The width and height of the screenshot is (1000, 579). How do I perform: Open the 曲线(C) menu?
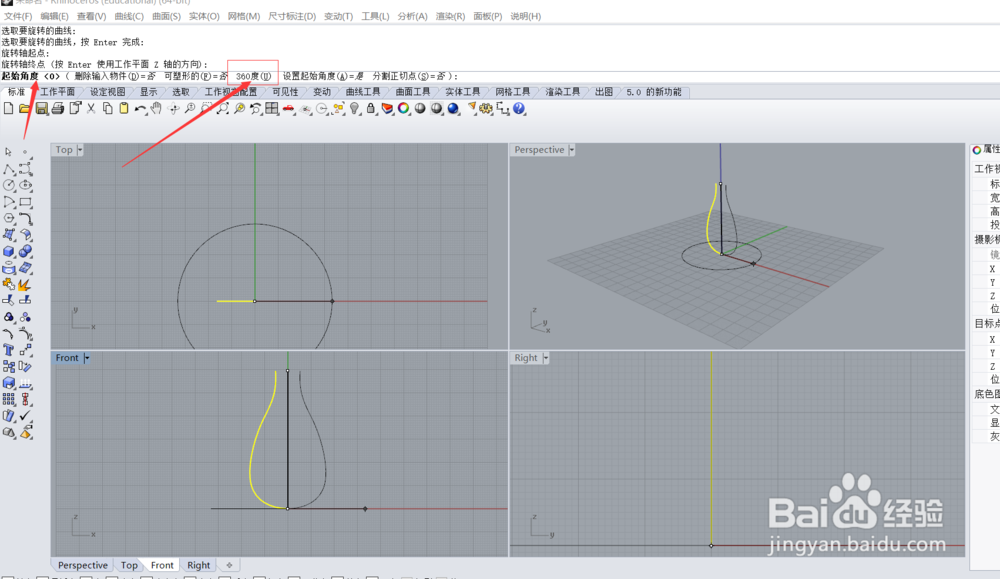[x=129, y=16]
